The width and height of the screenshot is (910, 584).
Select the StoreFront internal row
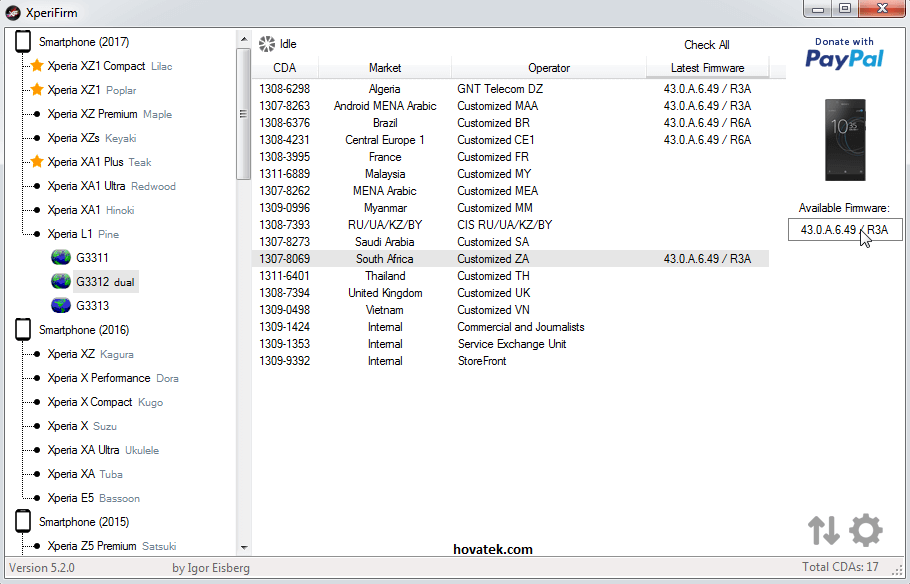pyautogui.click(x=511, y=361)
